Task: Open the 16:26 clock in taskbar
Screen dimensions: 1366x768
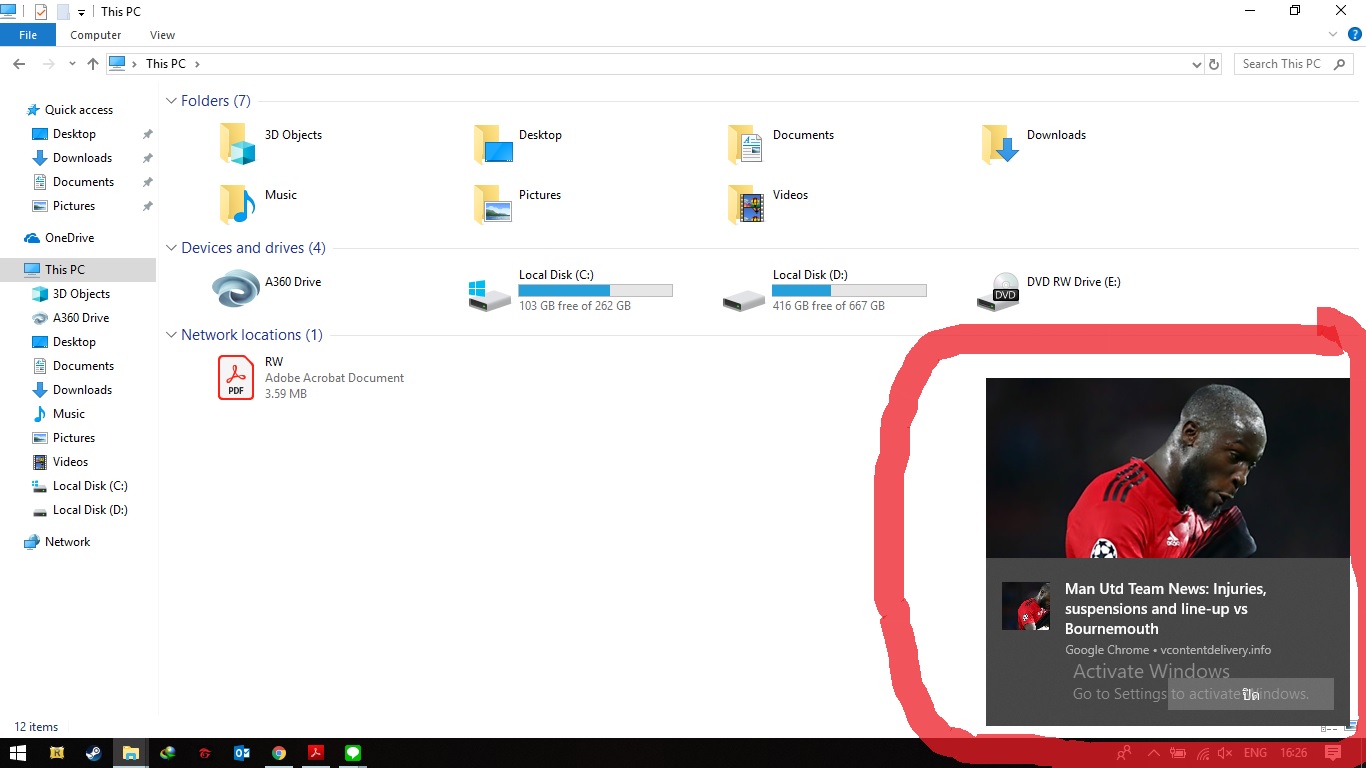Action: (x=1294, y=753)
